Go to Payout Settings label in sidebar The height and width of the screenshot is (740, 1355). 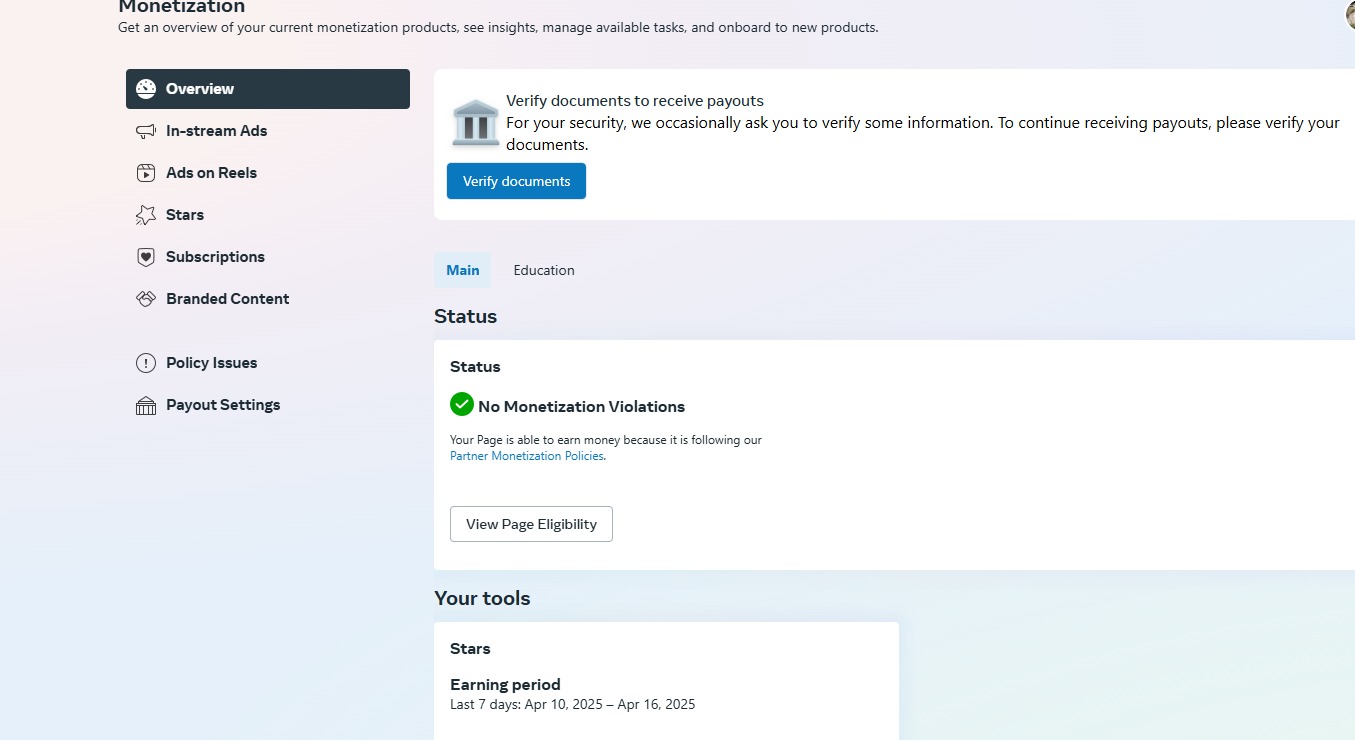[223, 405]
